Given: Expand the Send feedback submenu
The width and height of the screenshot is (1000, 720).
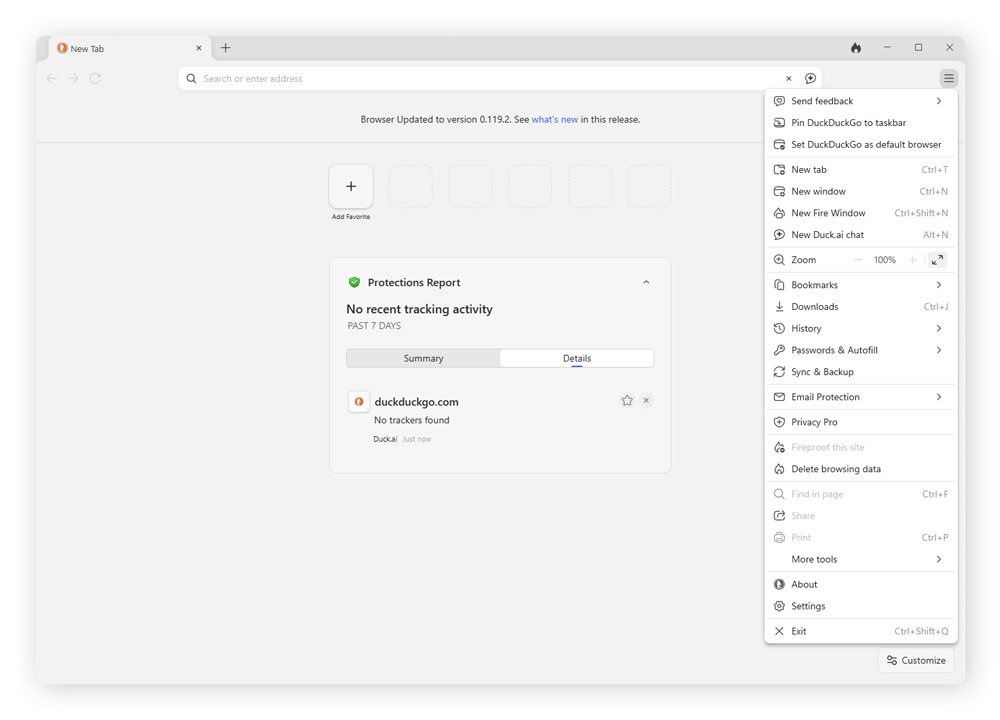Looking at the screenshot, I should [x=861, y=101].
